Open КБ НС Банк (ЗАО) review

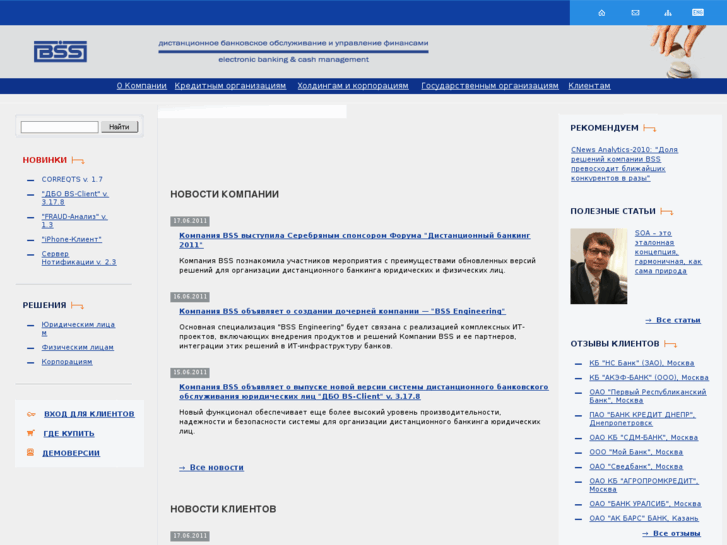[642, 363]
